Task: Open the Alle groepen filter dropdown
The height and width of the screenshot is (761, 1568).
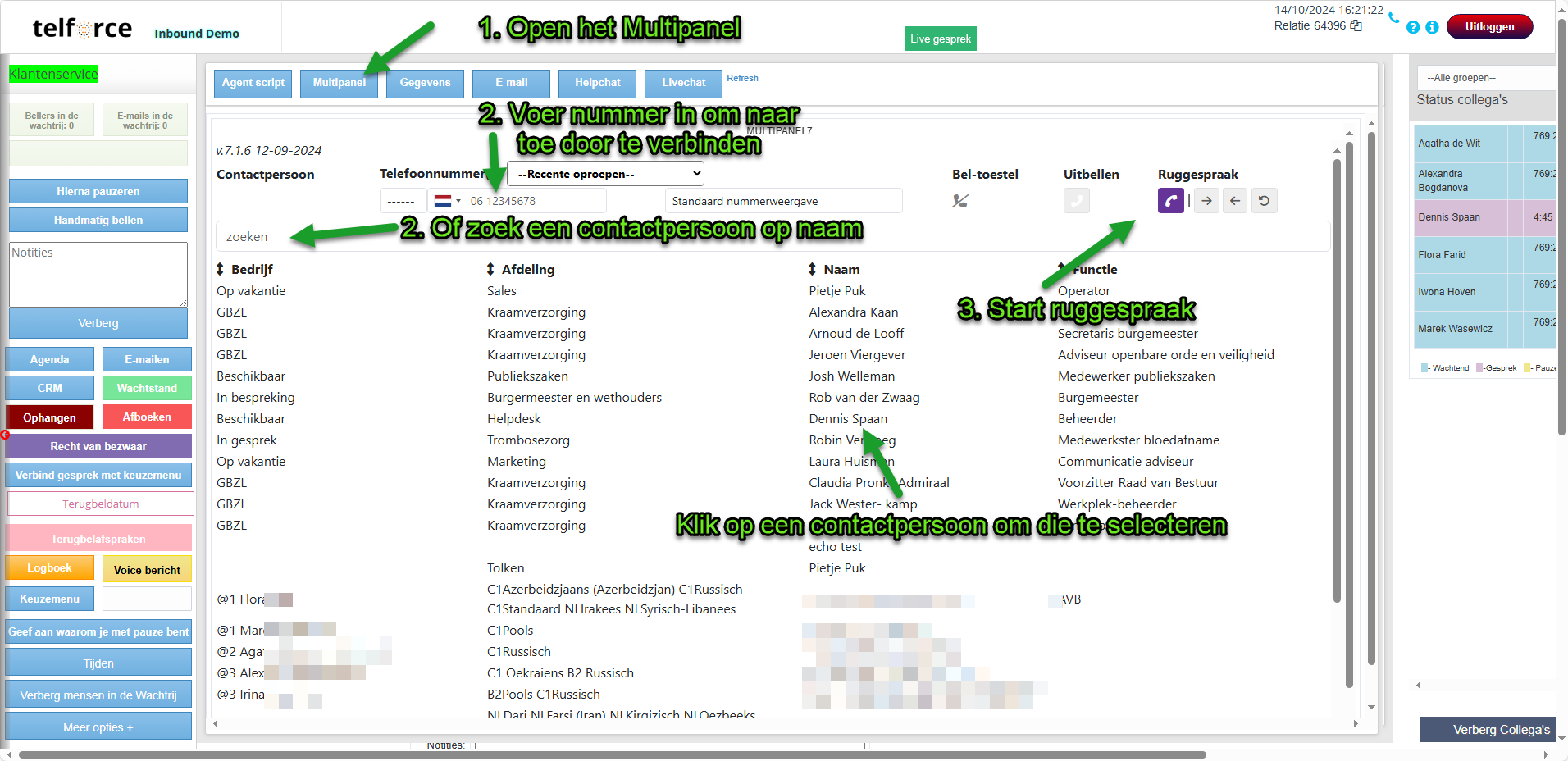Action: tap(1484, 78)
